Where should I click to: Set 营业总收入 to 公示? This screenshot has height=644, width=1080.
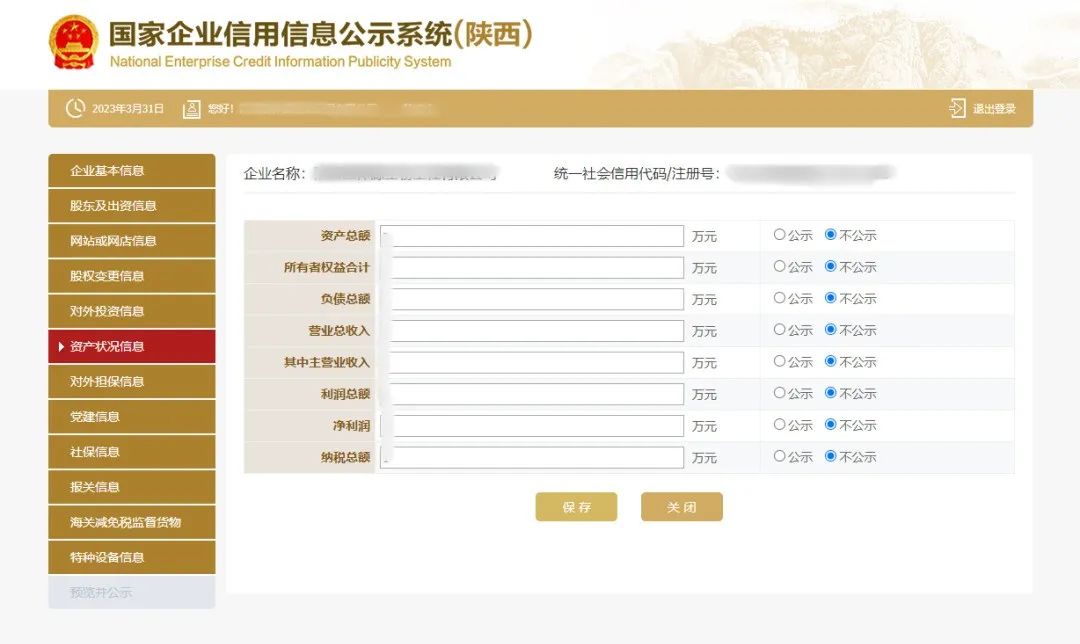coord(780,330)
